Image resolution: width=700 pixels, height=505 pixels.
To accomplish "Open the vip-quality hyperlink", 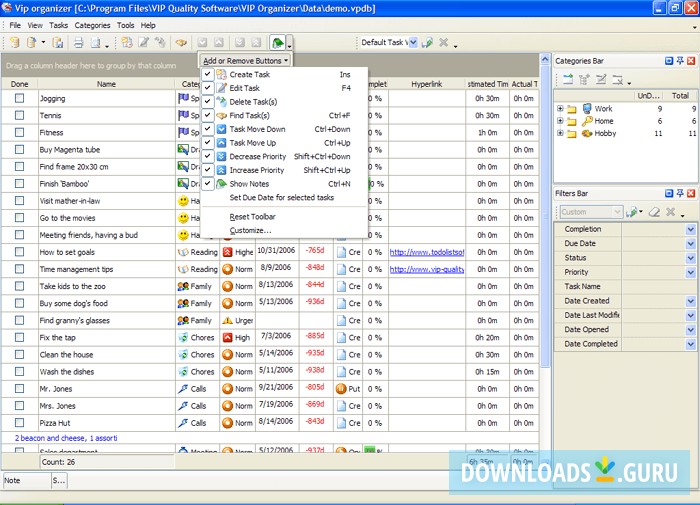I will pos(427,269).
